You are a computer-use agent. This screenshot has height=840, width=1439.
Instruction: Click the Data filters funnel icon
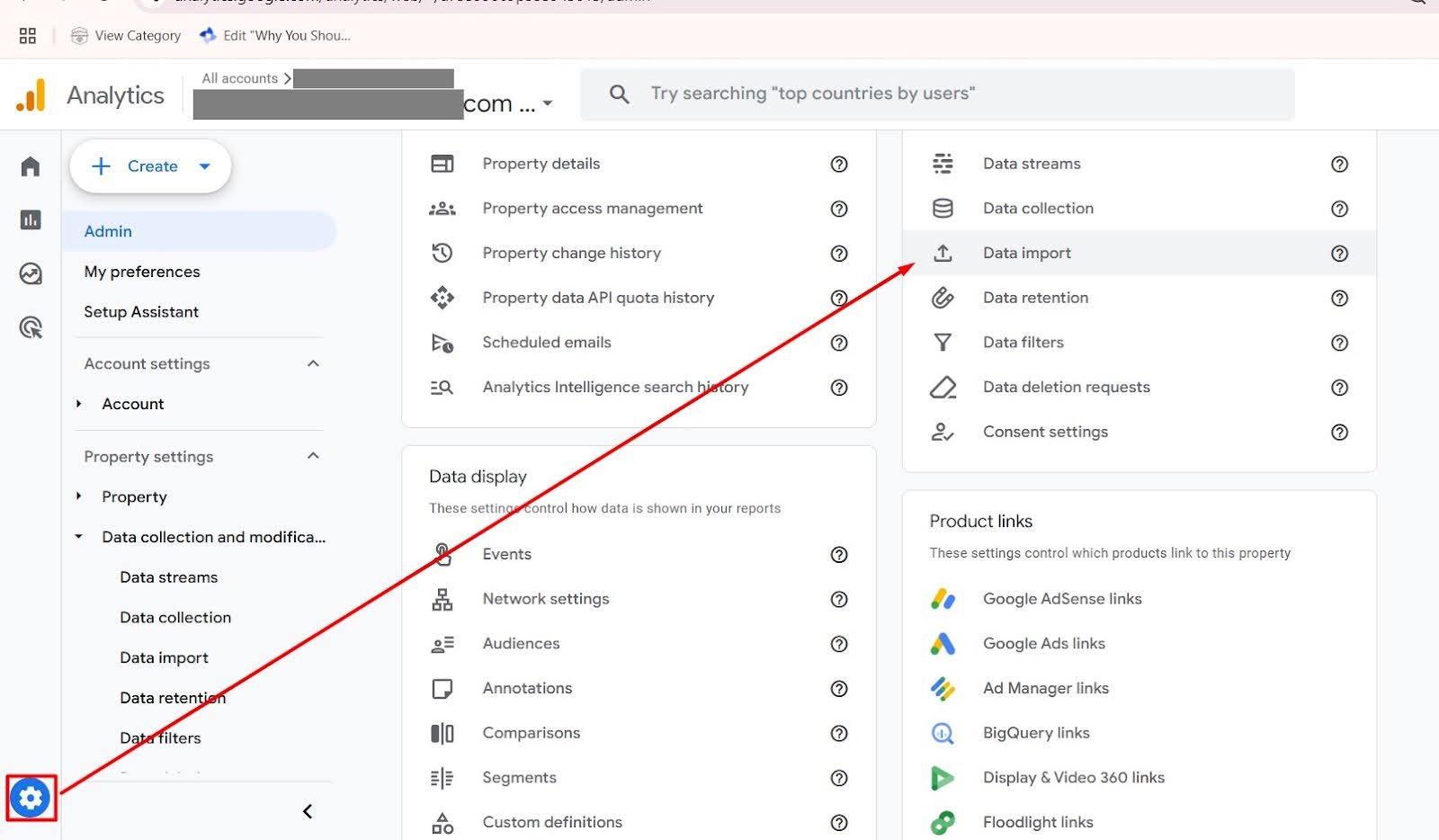[943, 343]
